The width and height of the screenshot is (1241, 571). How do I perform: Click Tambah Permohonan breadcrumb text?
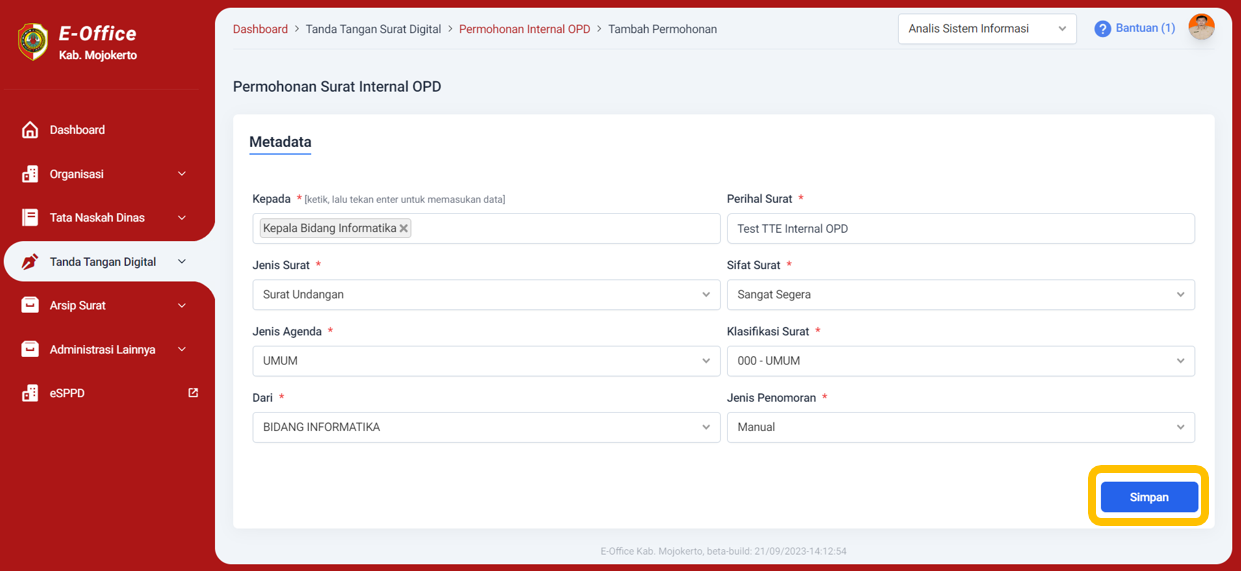click(662, 30)
